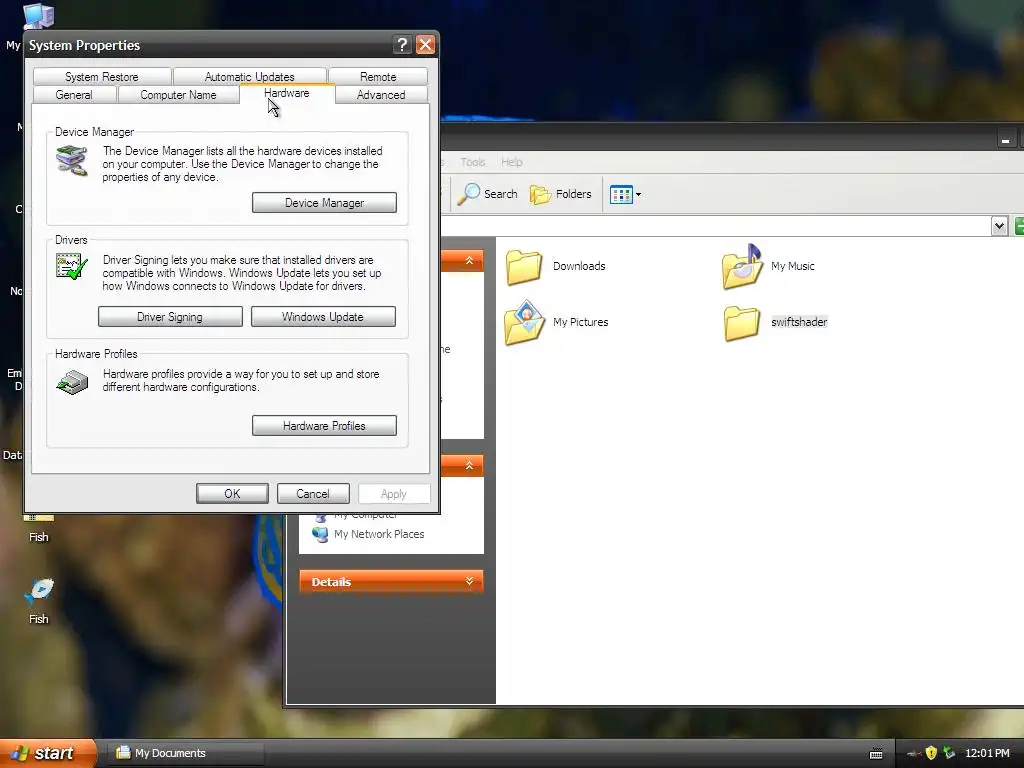Open the Hardware Profiles button
Screen dimensions: 1024x768
324,426
